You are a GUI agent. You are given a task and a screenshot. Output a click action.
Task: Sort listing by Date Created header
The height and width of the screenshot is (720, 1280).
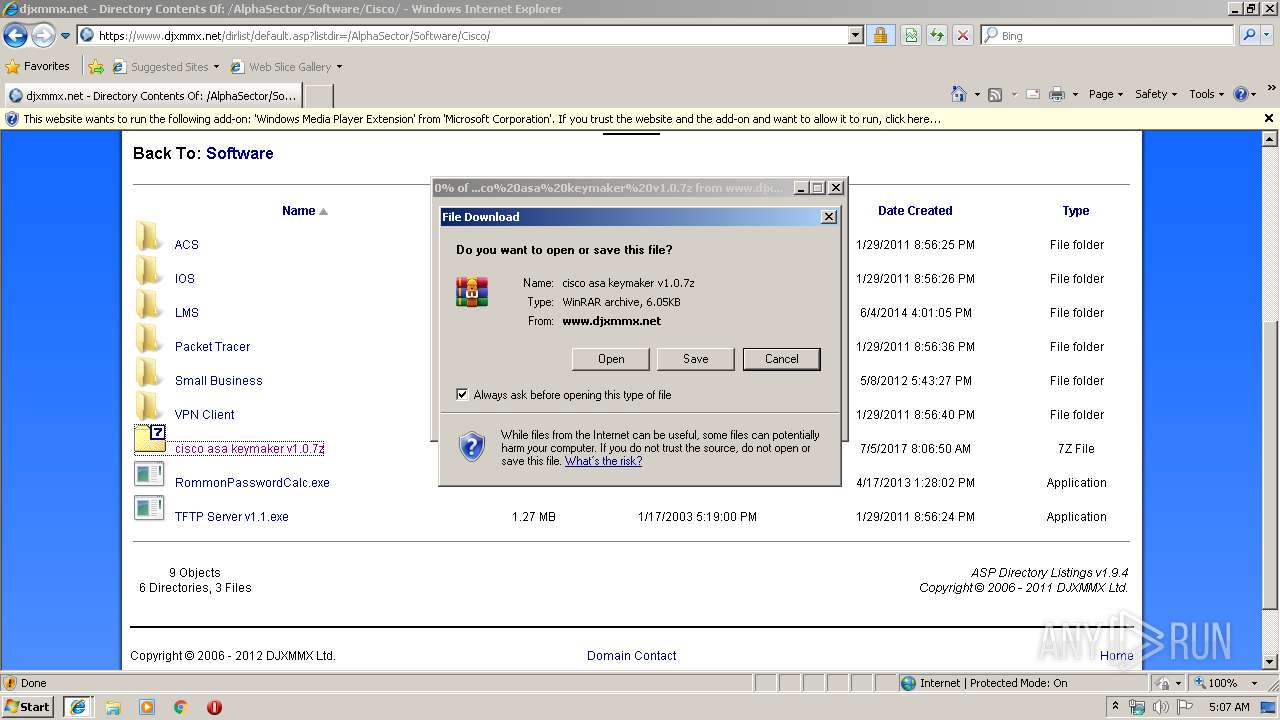point(915,211)
